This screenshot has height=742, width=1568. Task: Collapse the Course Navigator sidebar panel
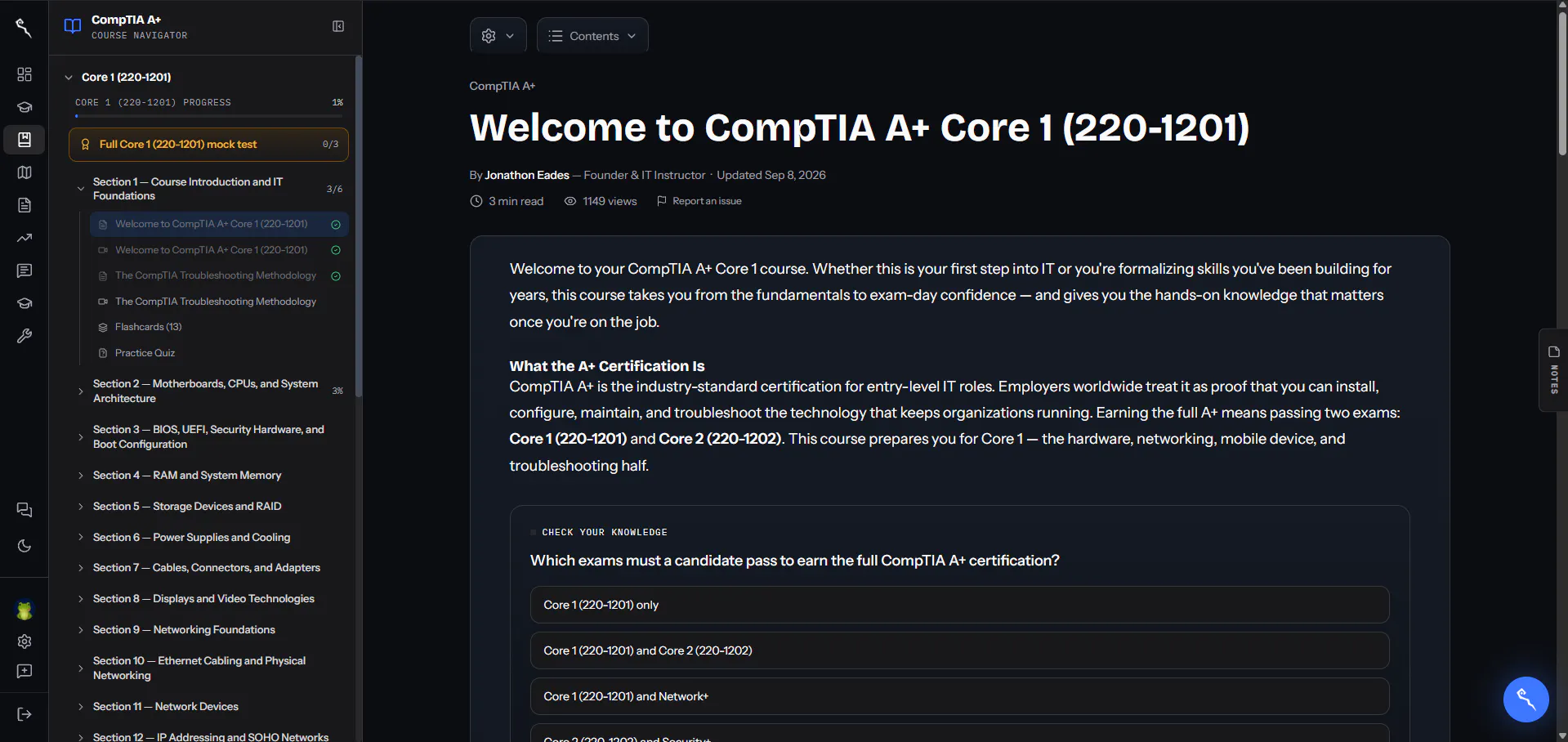338,26
